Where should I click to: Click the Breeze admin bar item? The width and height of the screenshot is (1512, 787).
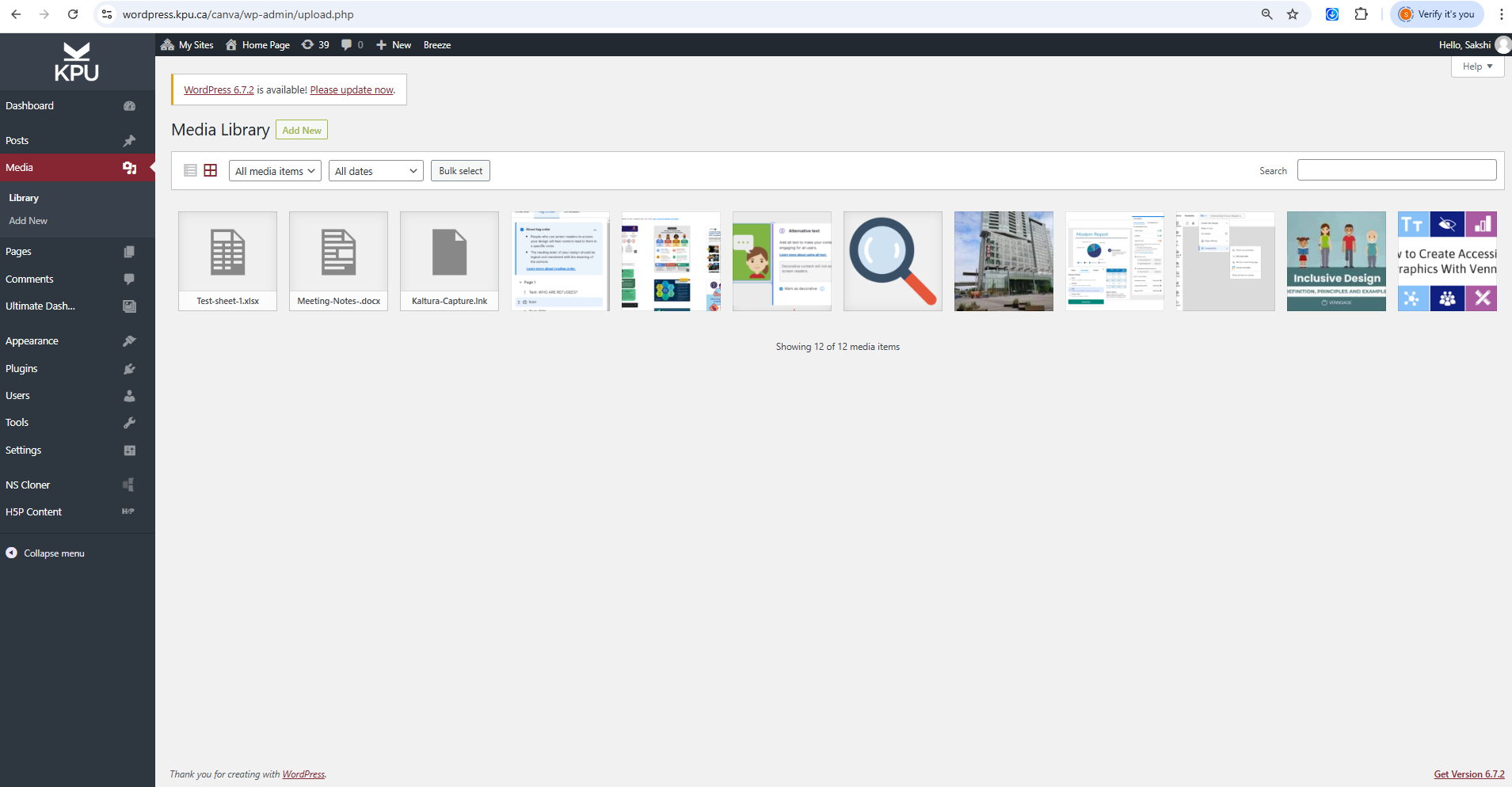(x=437, y=45)
